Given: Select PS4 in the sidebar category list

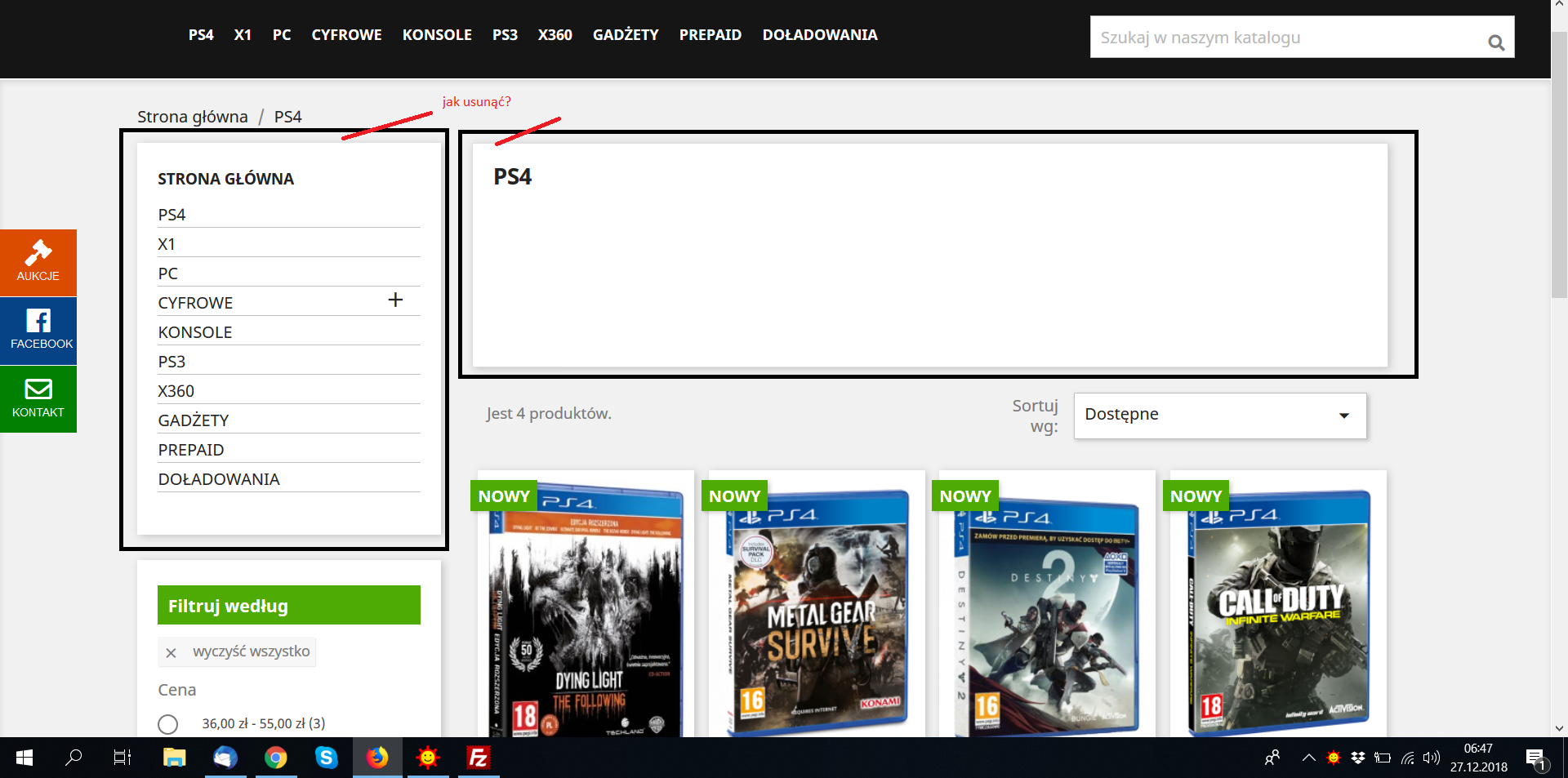Looking at the screenshot, I should coord(171,215).
